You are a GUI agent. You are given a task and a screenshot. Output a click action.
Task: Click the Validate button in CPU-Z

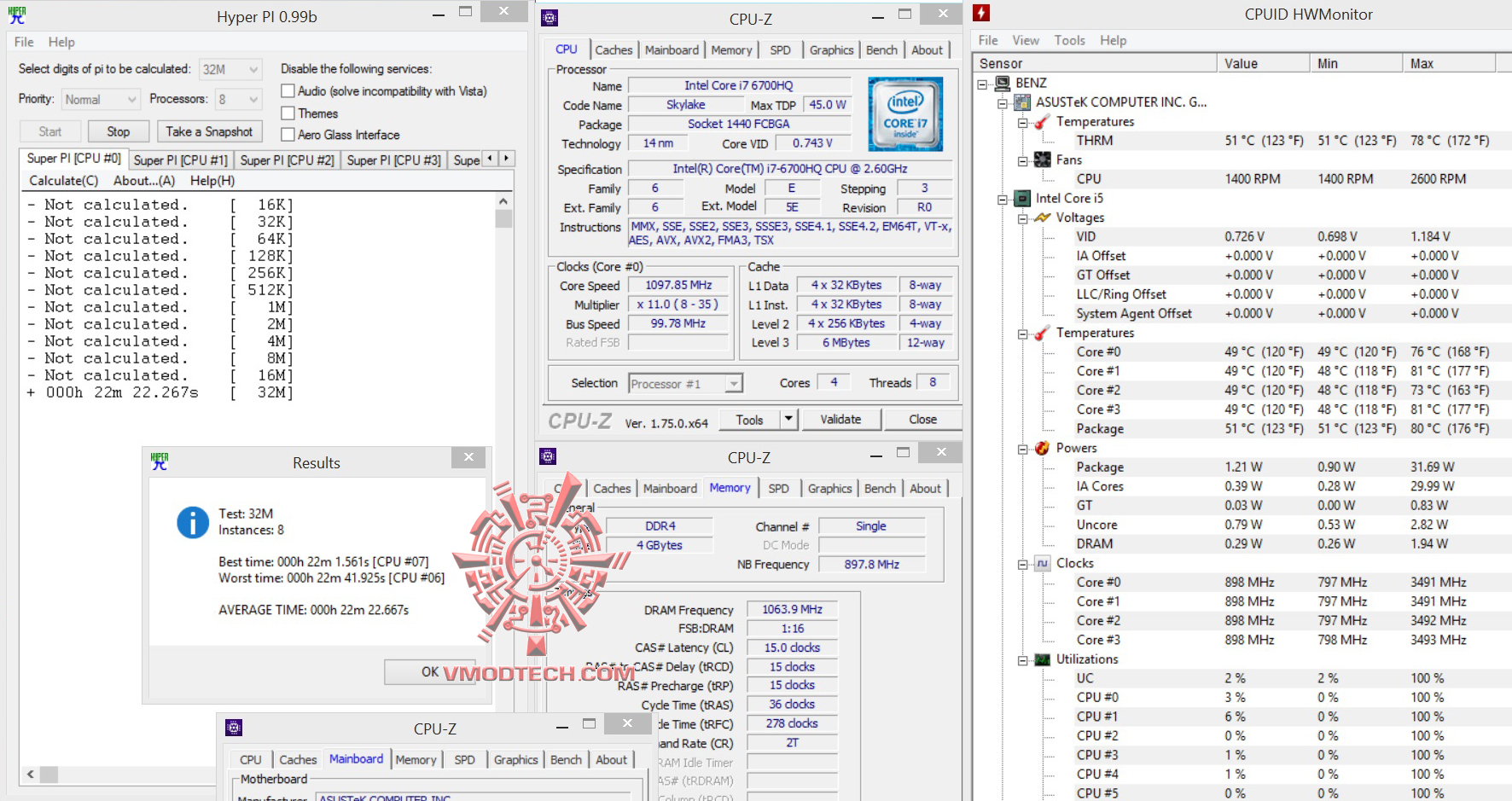pyautogui.click(x=840, y=419)
